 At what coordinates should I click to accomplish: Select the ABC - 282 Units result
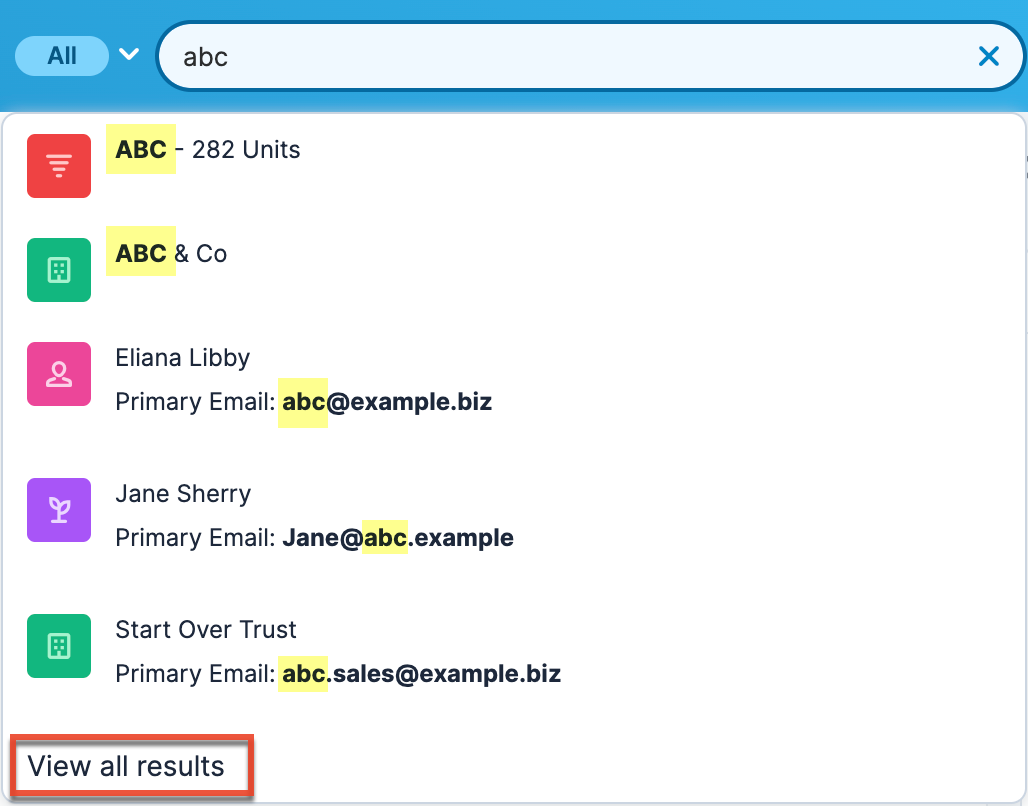pos(204,149)
